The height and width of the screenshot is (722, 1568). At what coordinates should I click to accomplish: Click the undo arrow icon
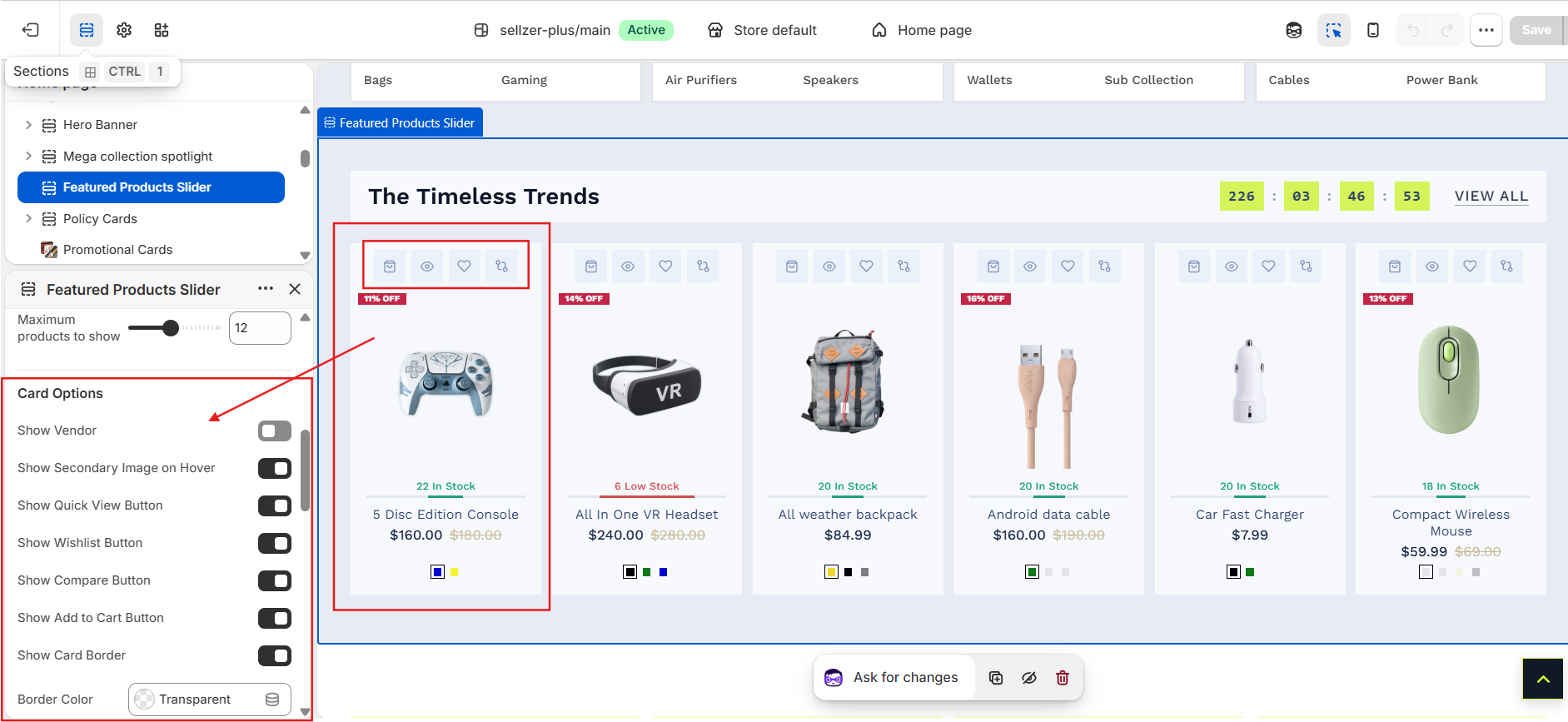(1413, 30)
